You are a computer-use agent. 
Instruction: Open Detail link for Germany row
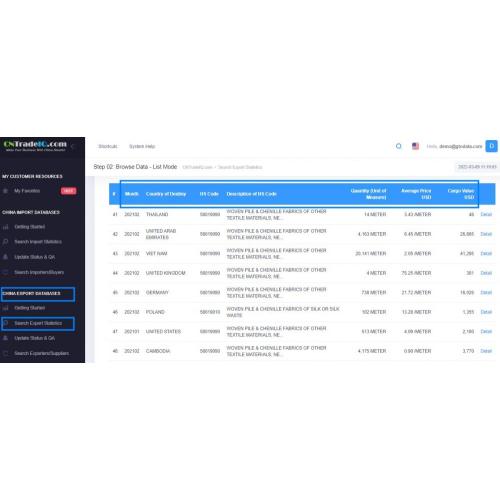click(486, 292)
